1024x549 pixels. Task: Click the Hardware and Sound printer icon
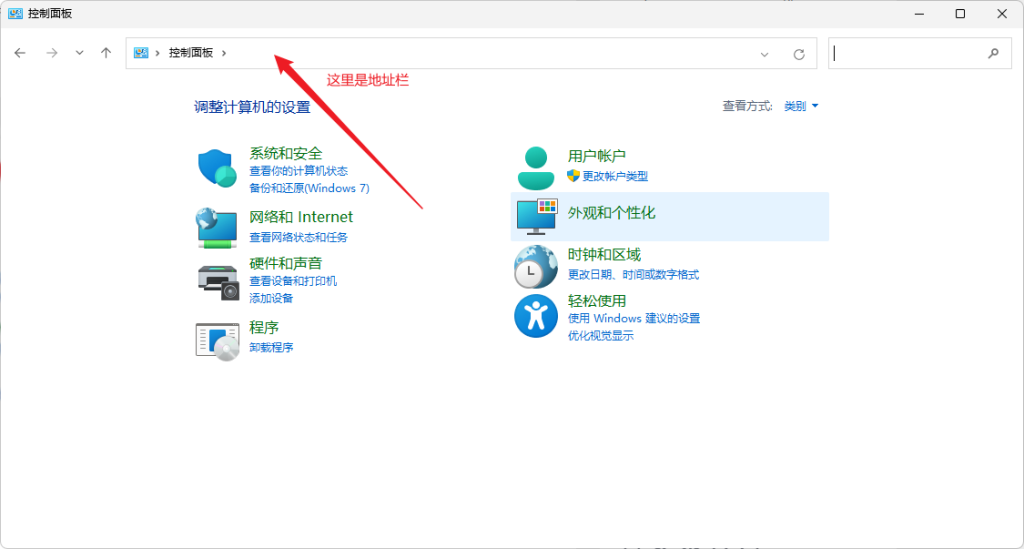(x=218, y=283)
